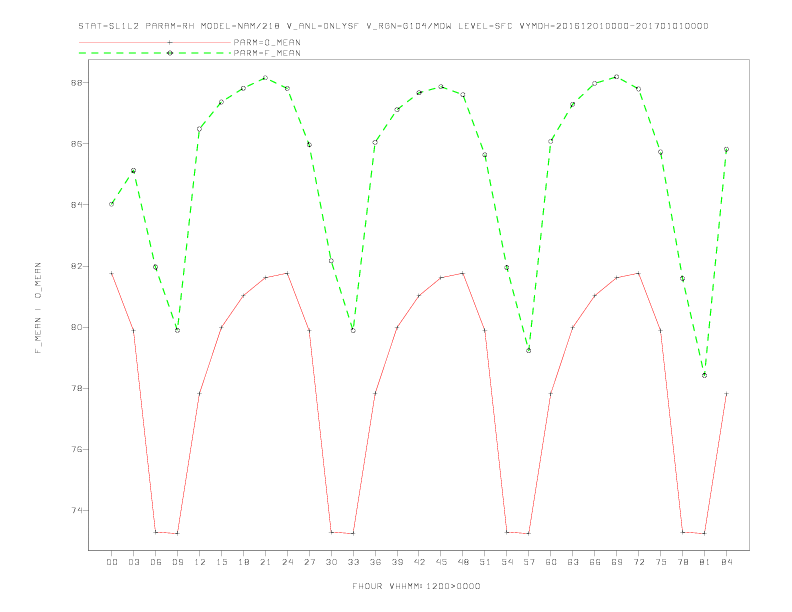Image resolution: width=792 pixels, height=612 pixels.
Task: Click the red O_MEAN marker at hour 48
Action: [x=463, y=273]
